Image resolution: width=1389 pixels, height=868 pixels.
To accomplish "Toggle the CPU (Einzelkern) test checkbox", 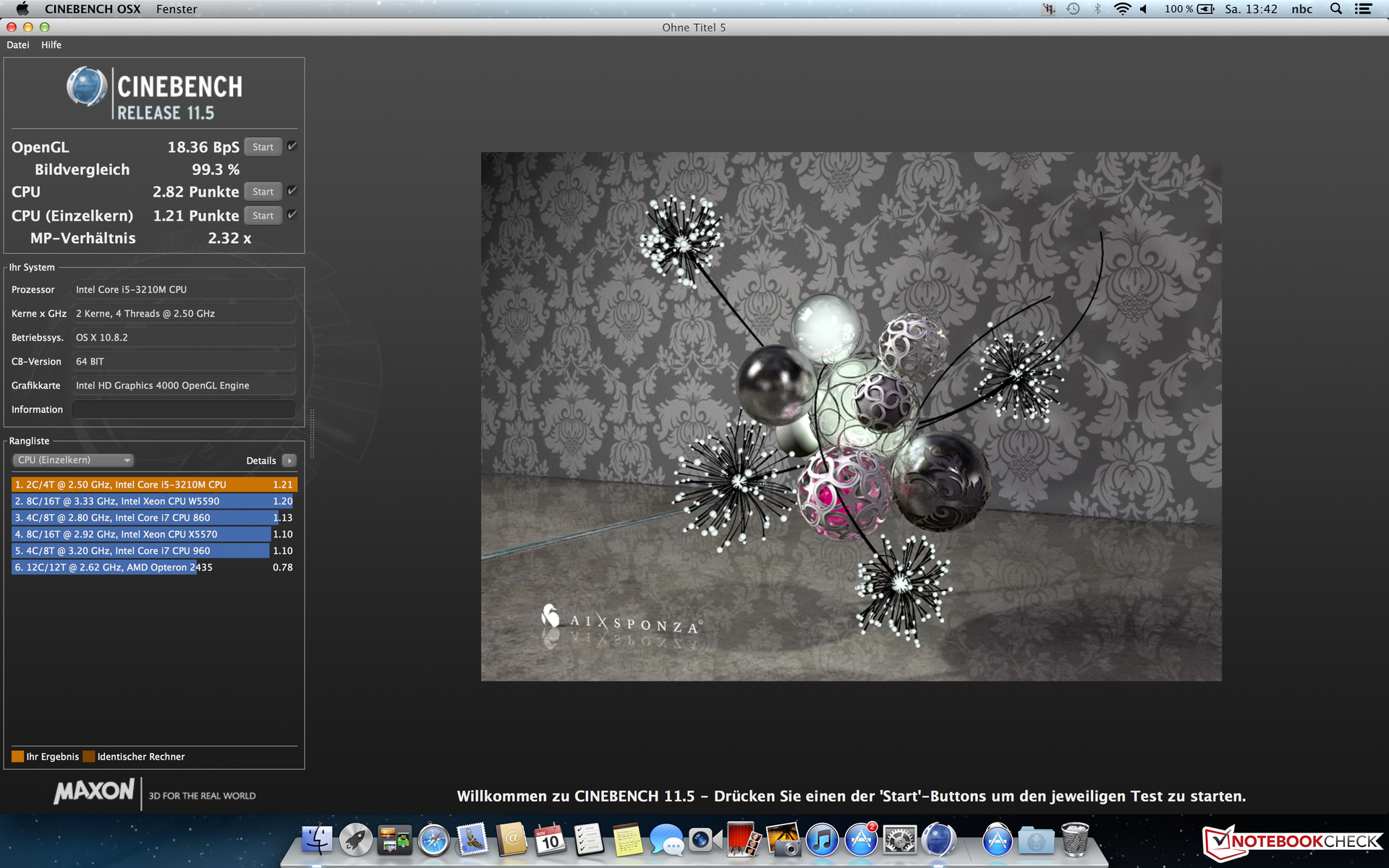I will 292,215.
